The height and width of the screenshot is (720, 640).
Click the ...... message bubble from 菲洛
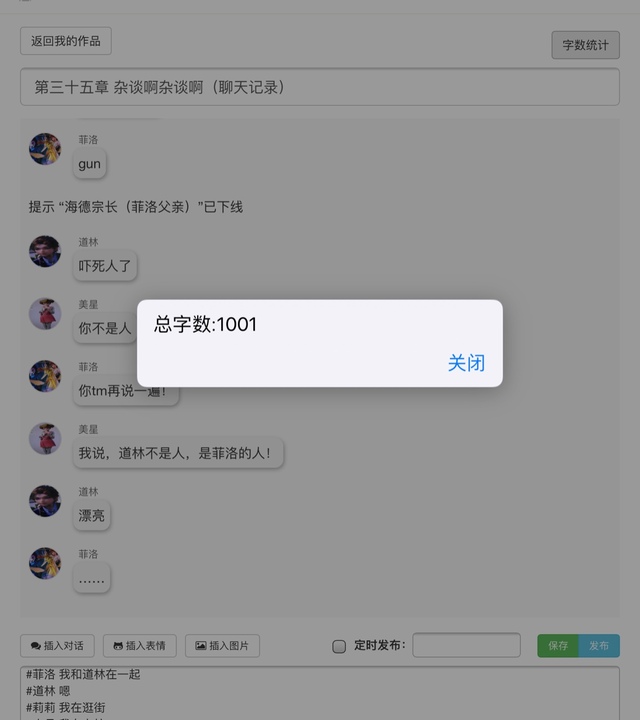(91, 578)
